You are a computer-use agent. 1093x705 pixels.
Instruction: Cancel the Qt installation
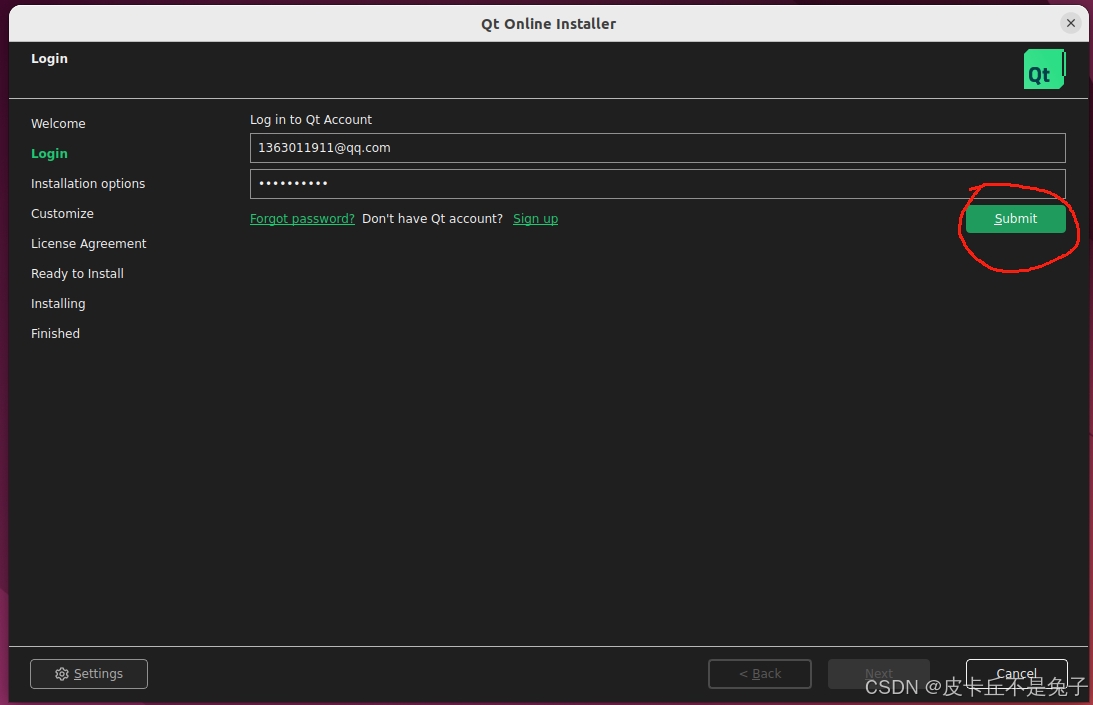coord(1016,674)
